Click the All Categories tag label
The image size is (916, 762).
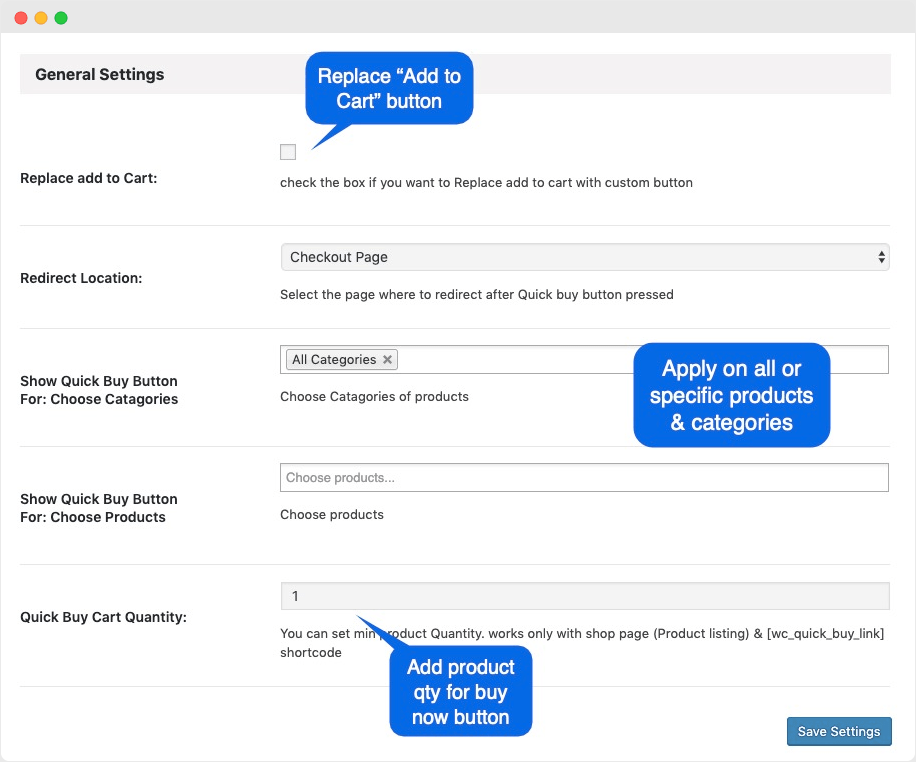pyautogui.click(x=334, y=360)
